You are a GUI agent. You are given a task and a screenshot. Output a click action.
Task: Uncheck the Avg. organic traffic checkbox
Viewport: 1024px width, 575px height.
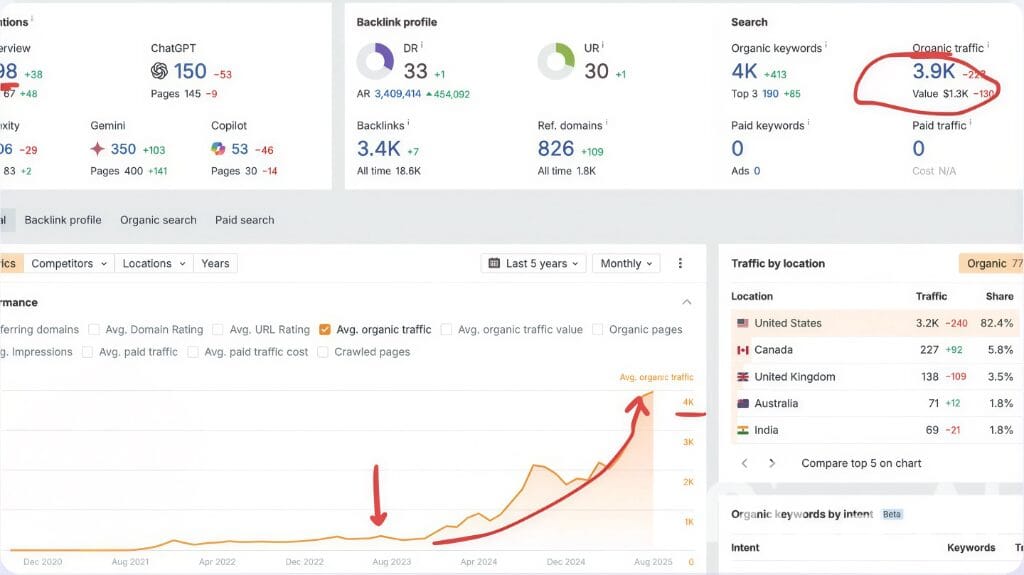(325, 329)
